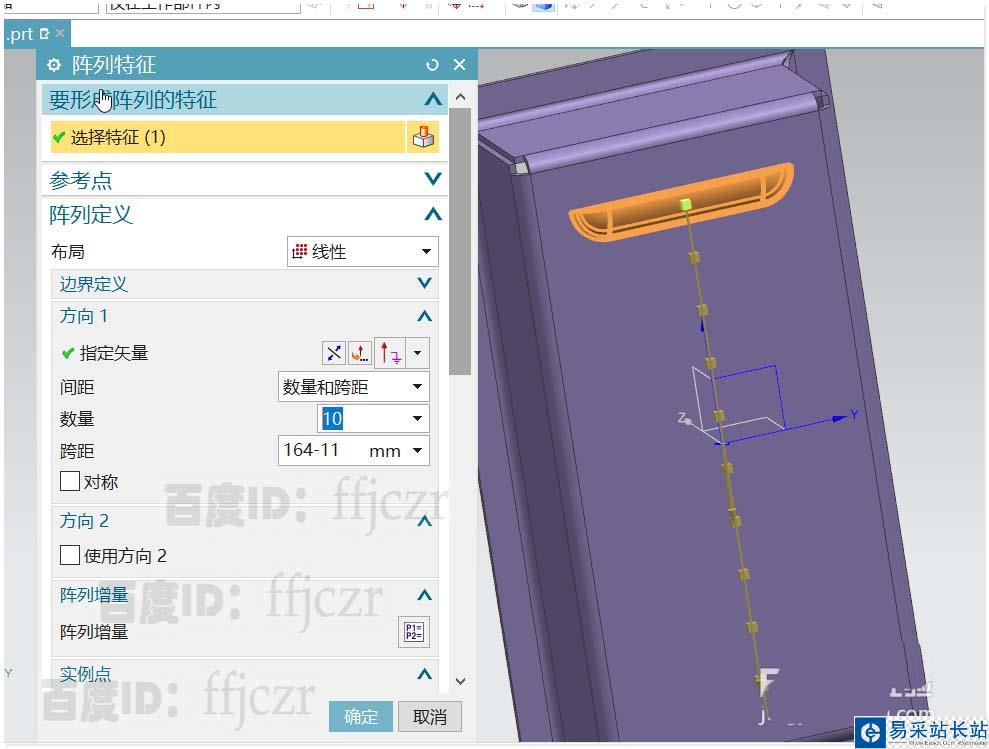Viewport: 989px width, 749px height.
Task: Click the dialog settings gear icon
Action: pos(54,65)
